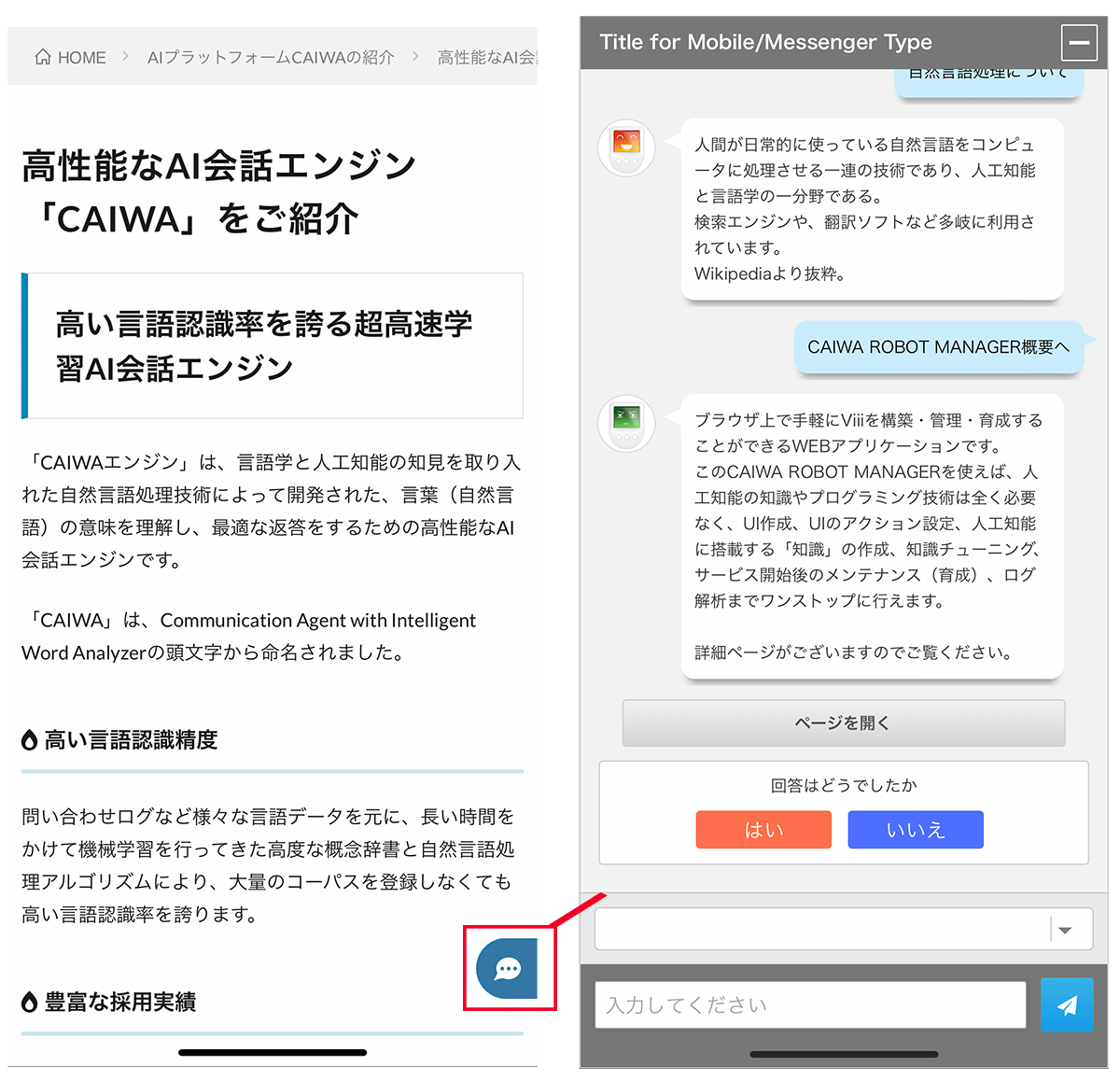
Task: Click the home icon in breadcrumb
Action: coord(43,58)
